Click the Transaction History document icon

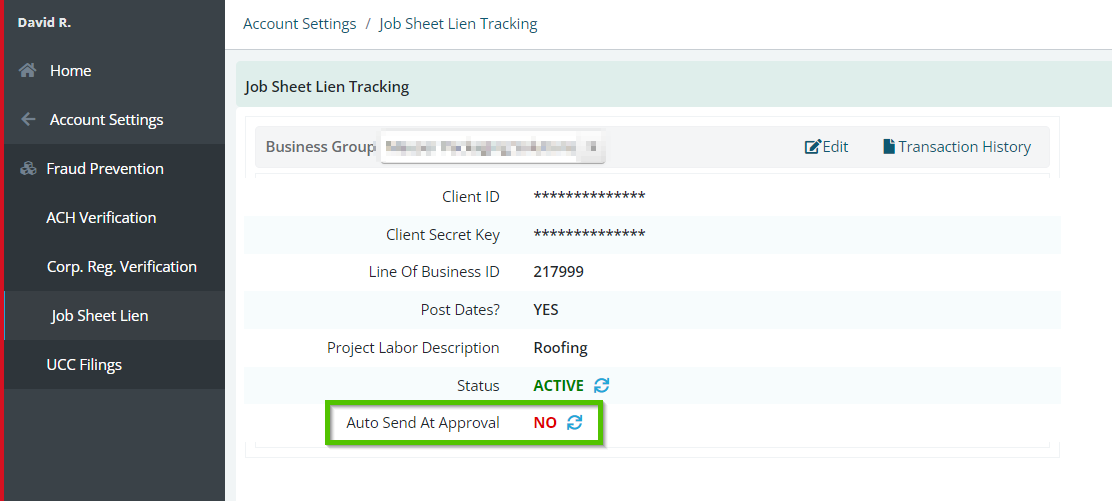pyautogui.click(x=889, y=147)
